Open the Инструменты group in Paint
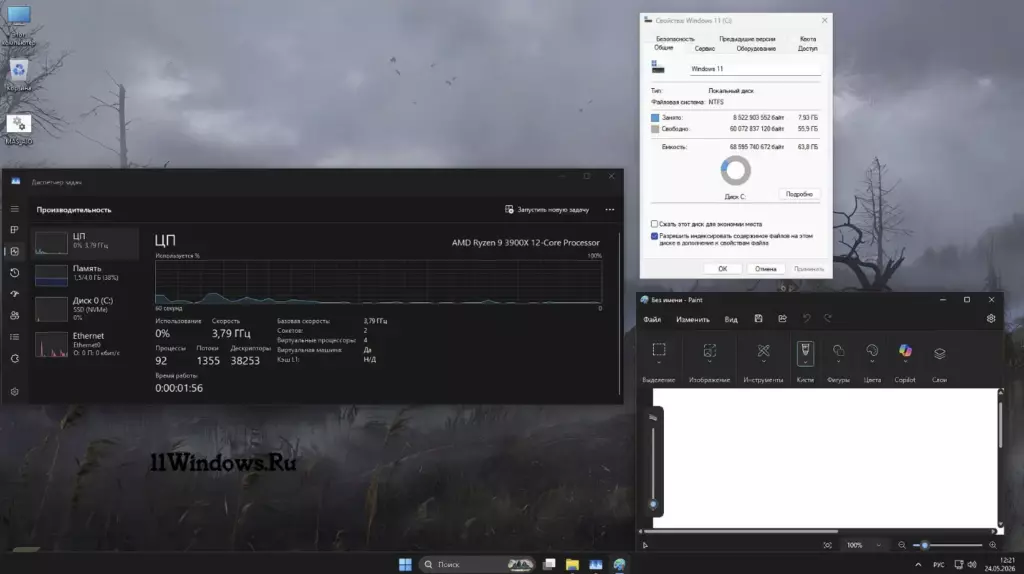Image resolution: width=1024 pixels, height=574 pixels. click(763, 351)
